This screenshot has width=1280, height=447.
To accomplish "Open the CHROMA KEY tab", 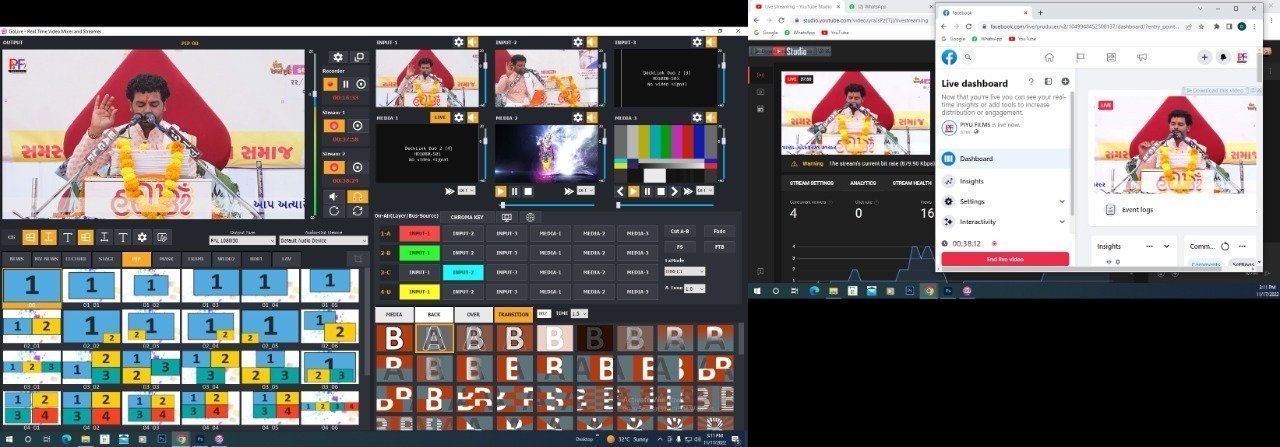I will point(467,217).
